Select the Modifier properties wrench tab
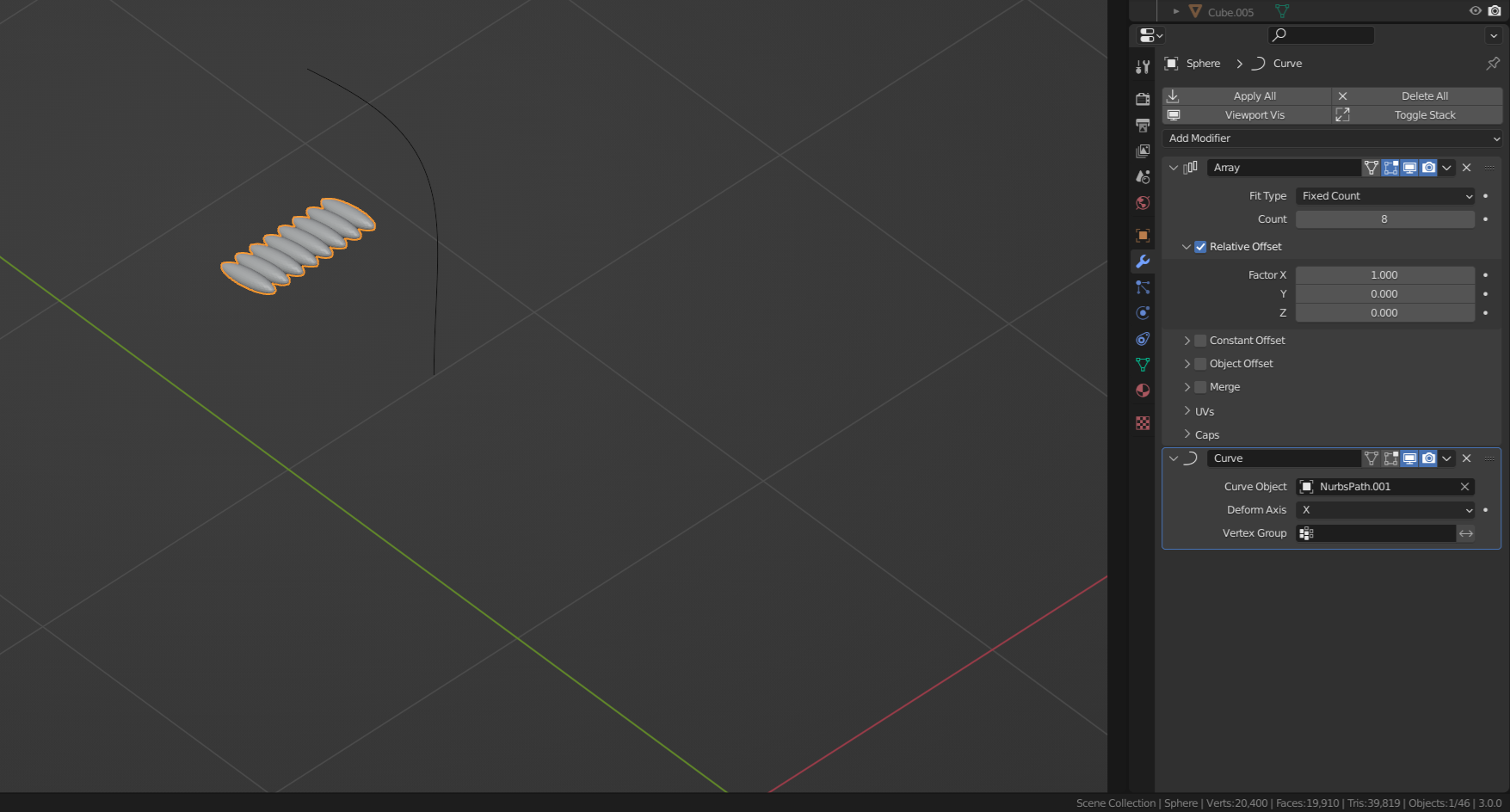 1143,261
